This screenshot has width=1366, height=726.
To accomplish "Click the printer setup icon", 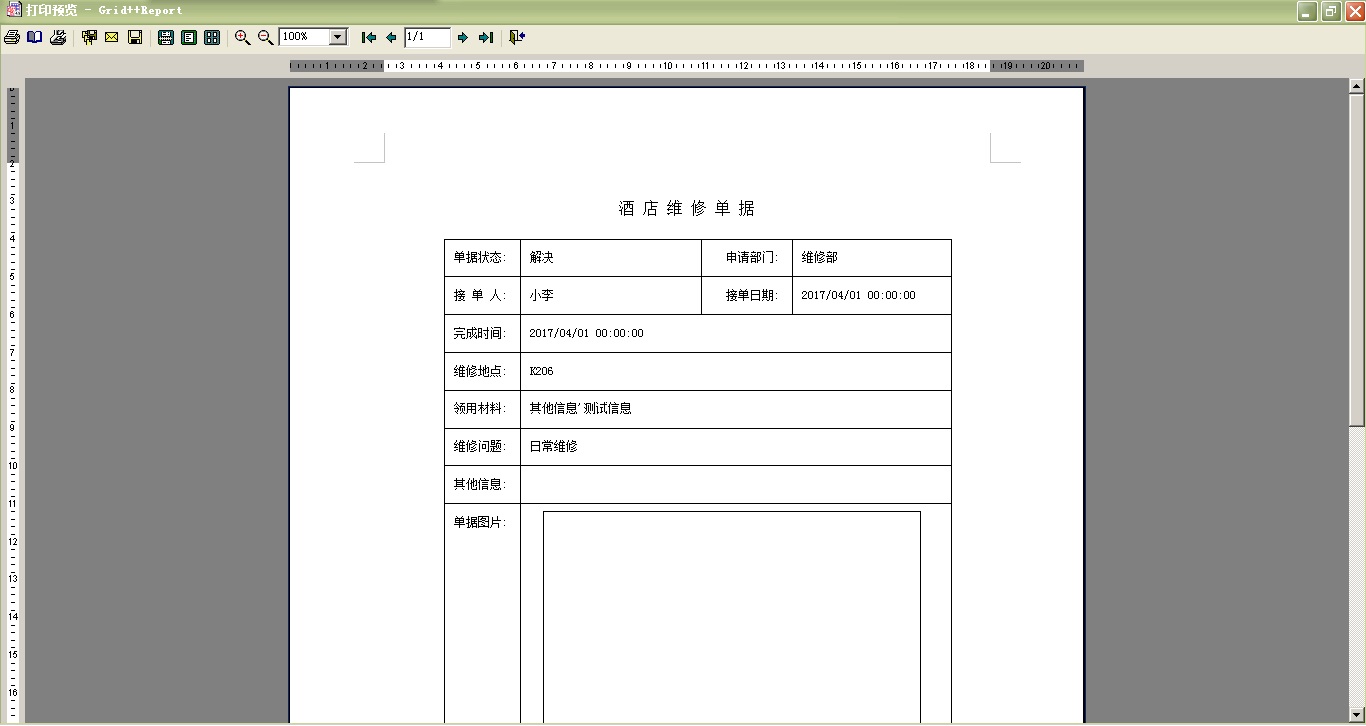I will tap(58, 37).
